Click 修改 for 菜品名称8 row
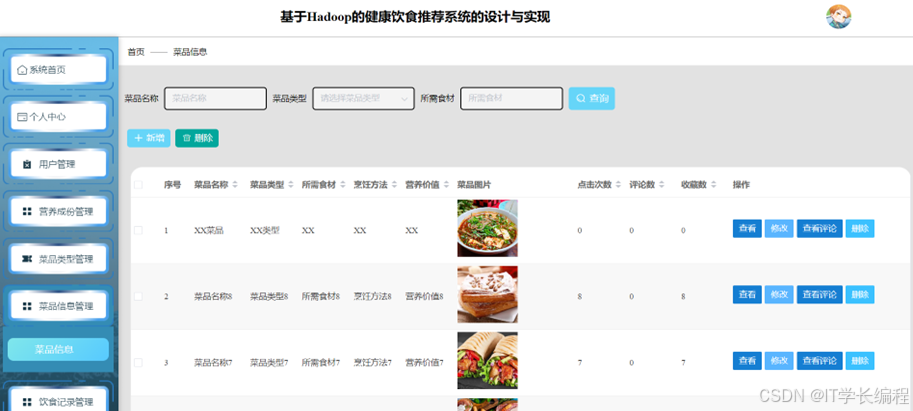This screenshot has width=913, height=411. (779, 295)
